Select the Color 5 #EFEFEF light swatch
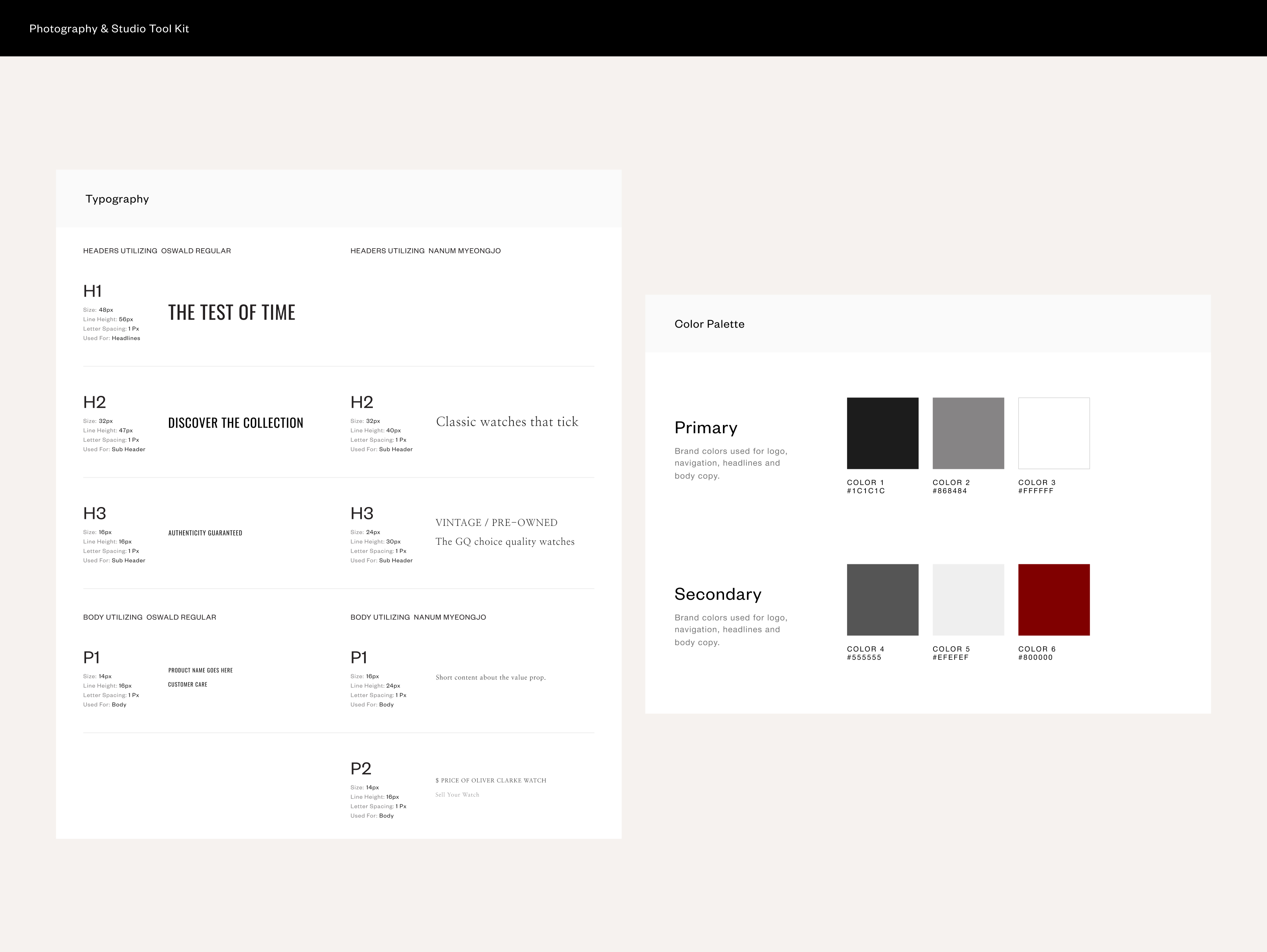Image resolution: width=1267 pixels, height=952 pixels. (x=968, y=599)
